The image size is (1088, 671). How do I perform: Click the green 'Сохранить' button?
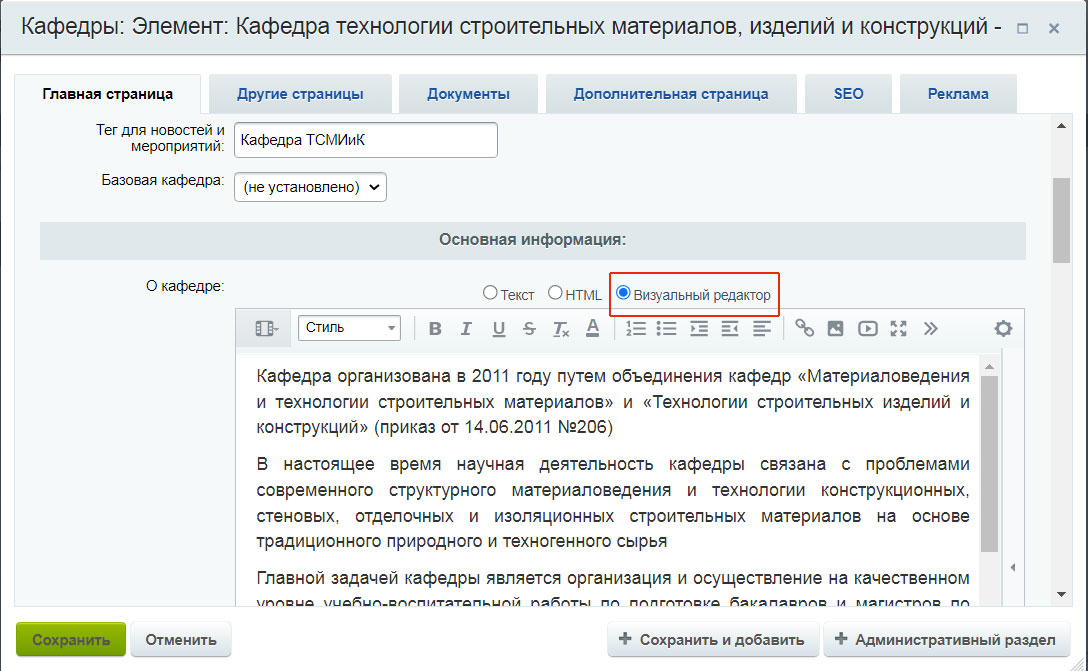pyautogui.click(x=70, y=640)
